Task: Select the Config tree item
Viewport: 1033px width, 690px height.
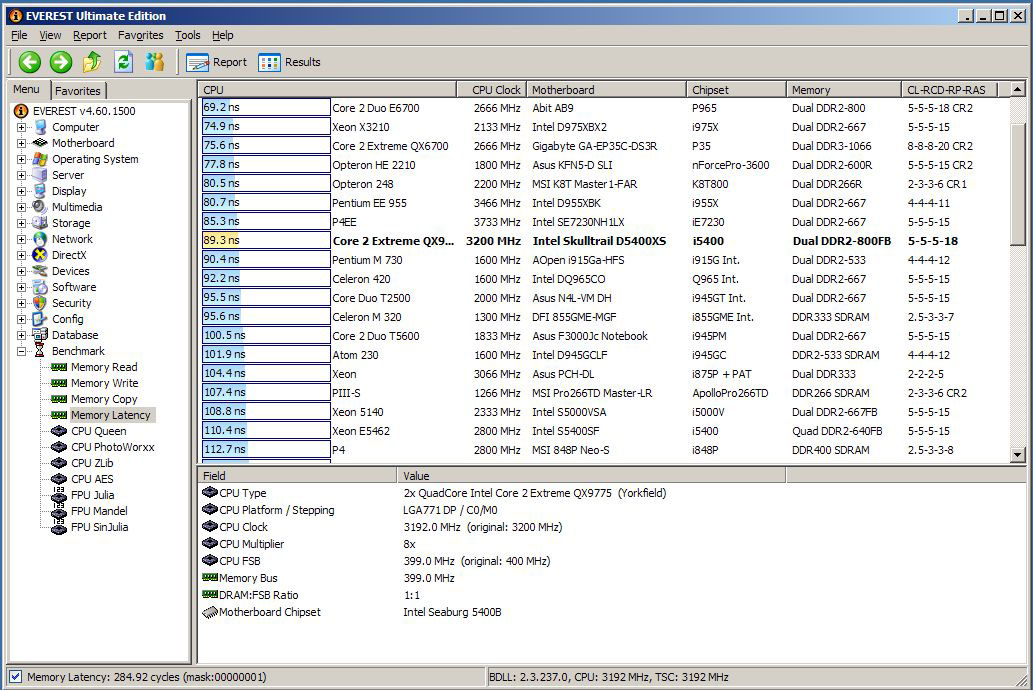Action: pos(68,319)
